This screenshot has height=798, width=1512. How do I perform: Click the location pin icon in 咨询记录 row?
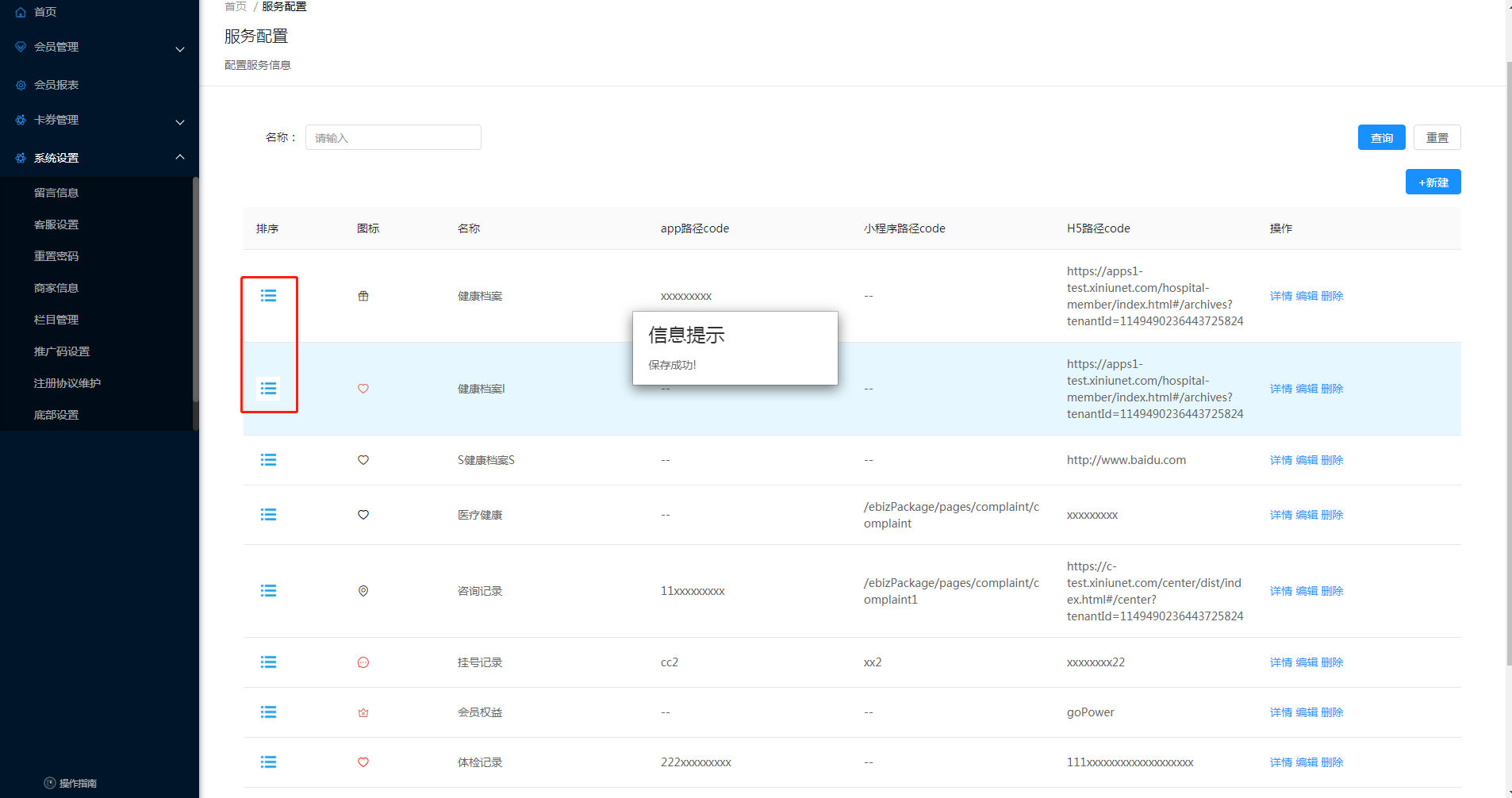(x=363, y=591)
